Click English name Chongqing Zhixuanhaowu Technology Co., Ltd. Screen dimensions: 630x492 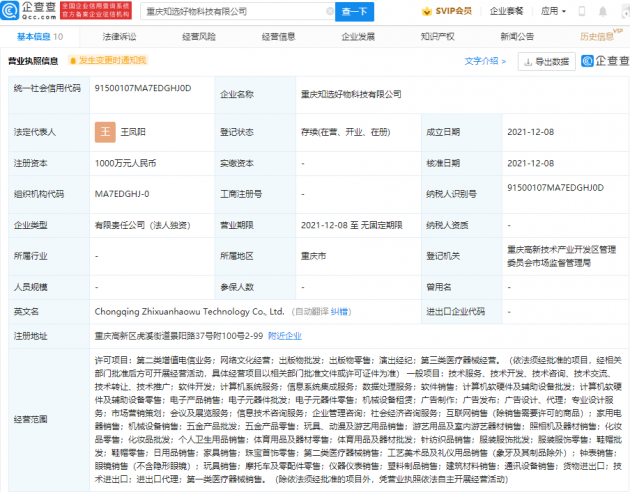click(190, 312)
